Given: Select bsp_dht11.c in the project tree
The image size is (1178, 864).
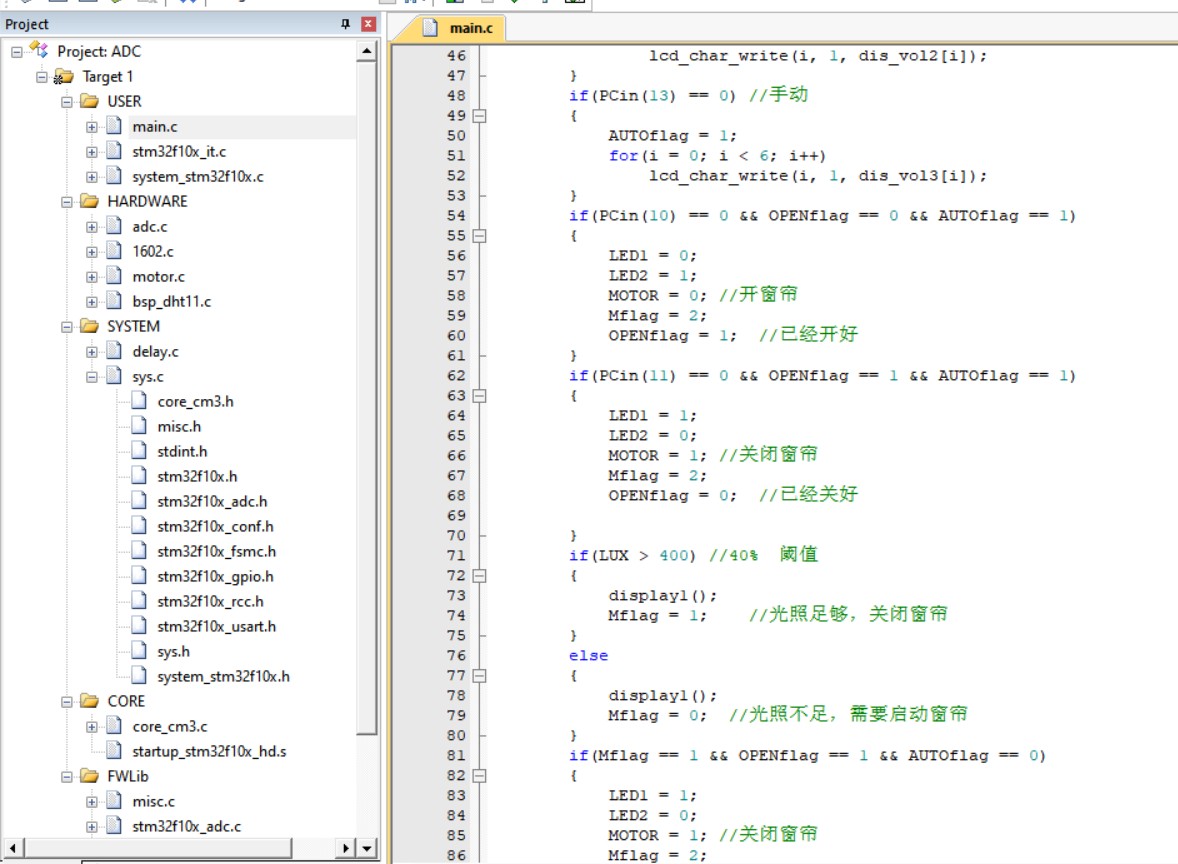Looking at the screenshot, I should pos(171,302).
